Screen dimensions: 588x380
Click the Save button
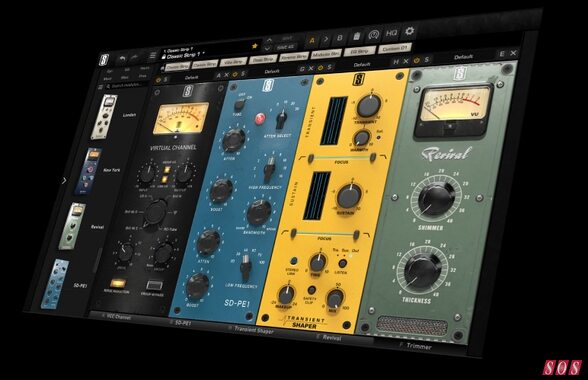[x=287, y=38]
